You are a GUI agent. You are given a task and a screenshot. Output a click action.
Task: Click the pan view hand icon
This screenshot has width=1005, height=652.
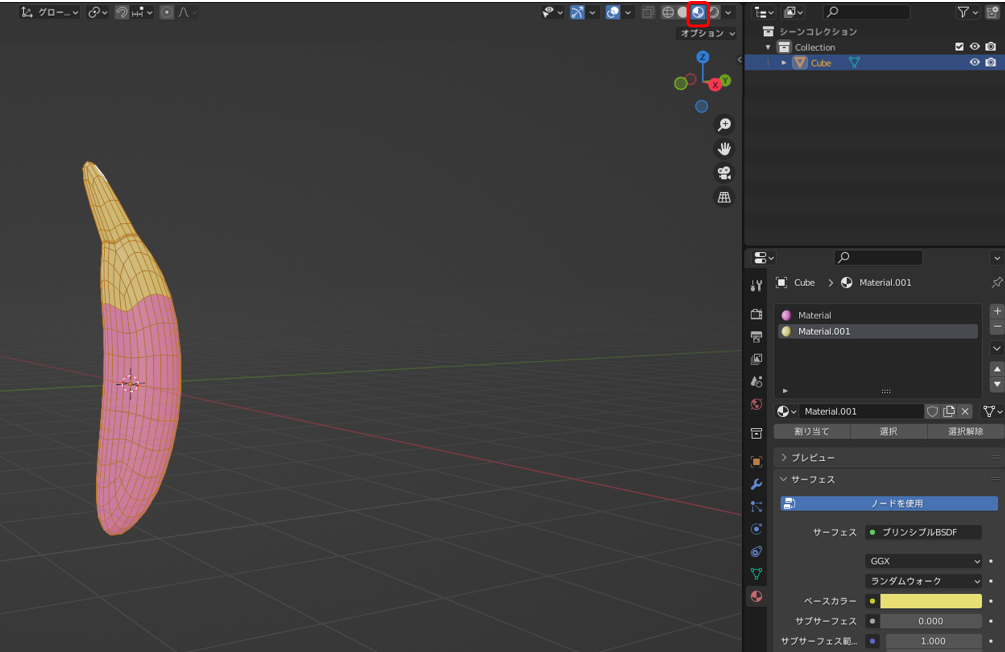coord(724,149)
